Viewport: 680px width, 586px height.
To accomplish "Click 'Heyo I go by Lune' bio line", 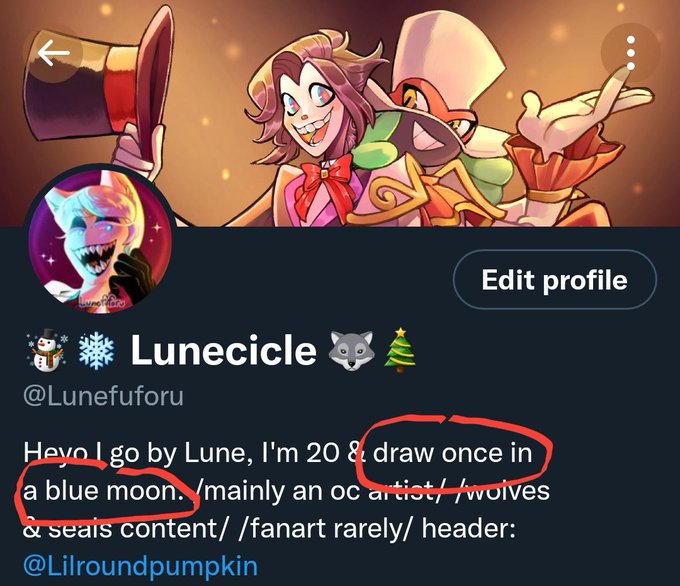I will (x=138, y=454).
